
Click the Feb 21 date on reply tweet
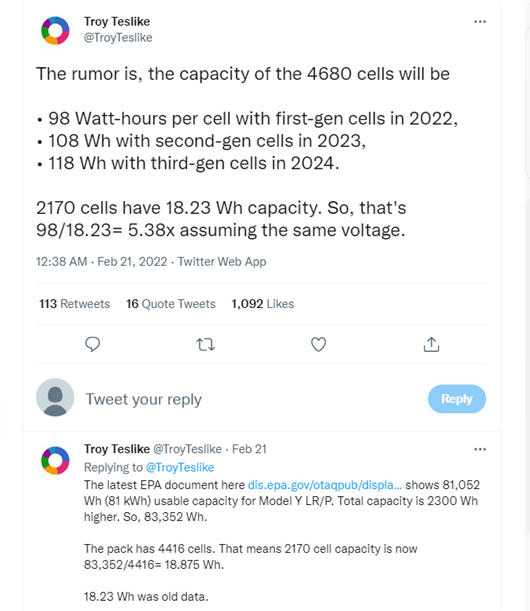249,449
